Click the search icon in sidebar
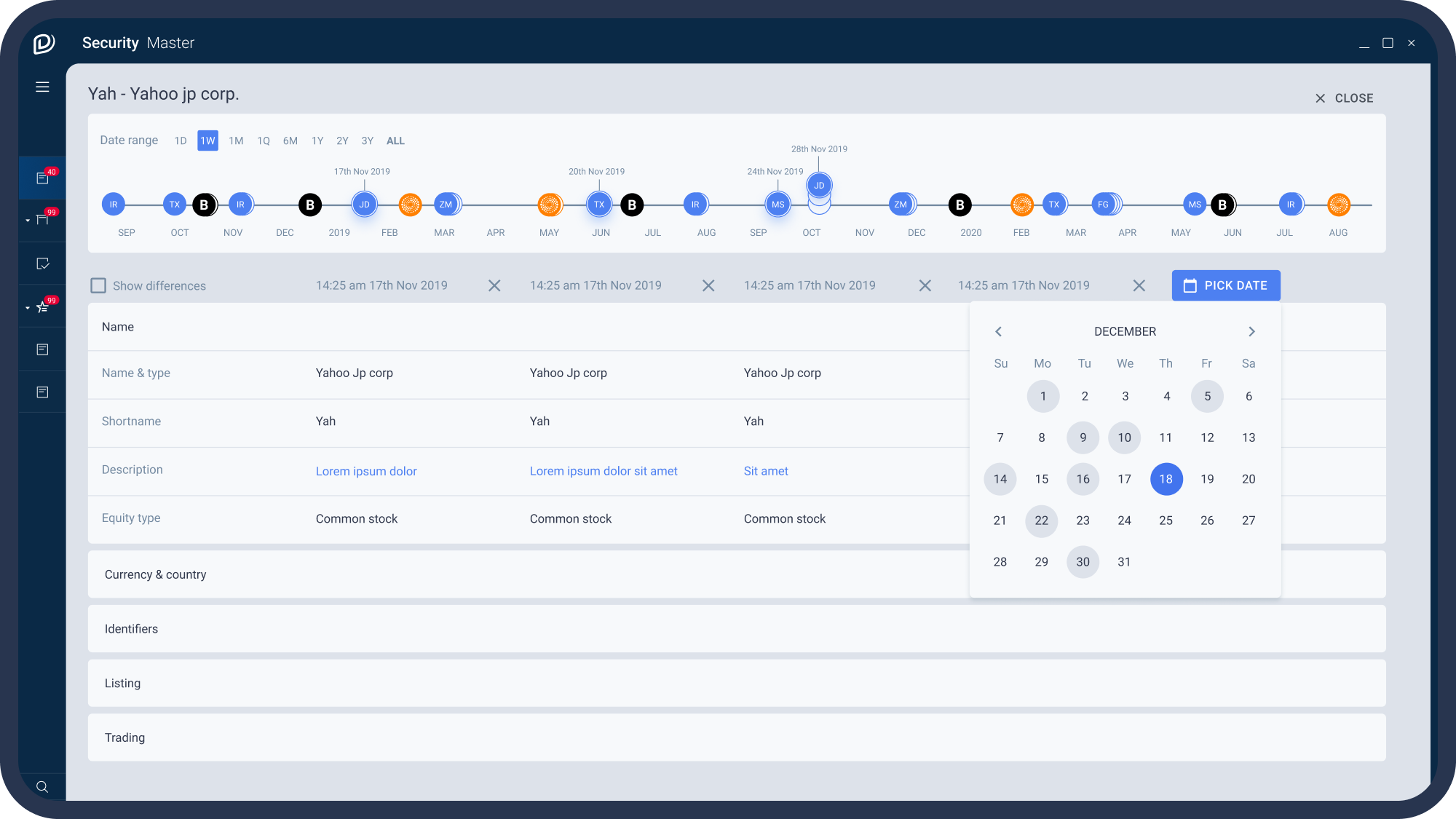Screen dimensions: 1456x819 coord(42,786)
